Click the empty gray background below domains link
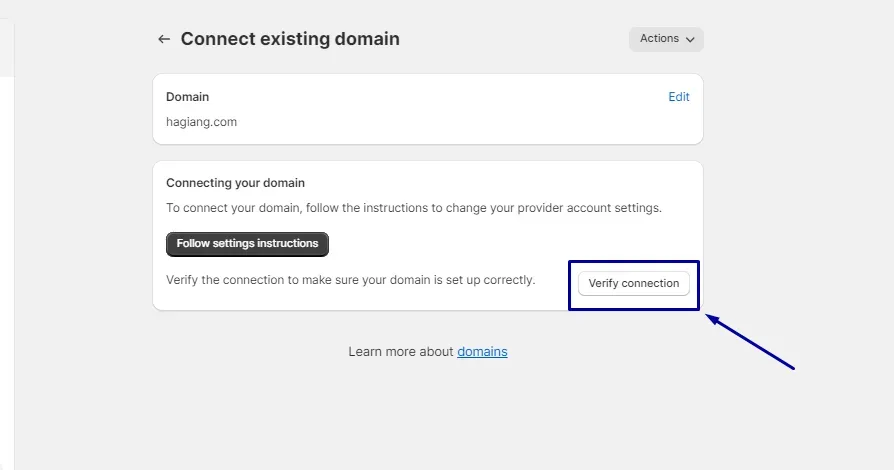Image resolution: width=894 pixels, height=470 pixels. point(430,420)
